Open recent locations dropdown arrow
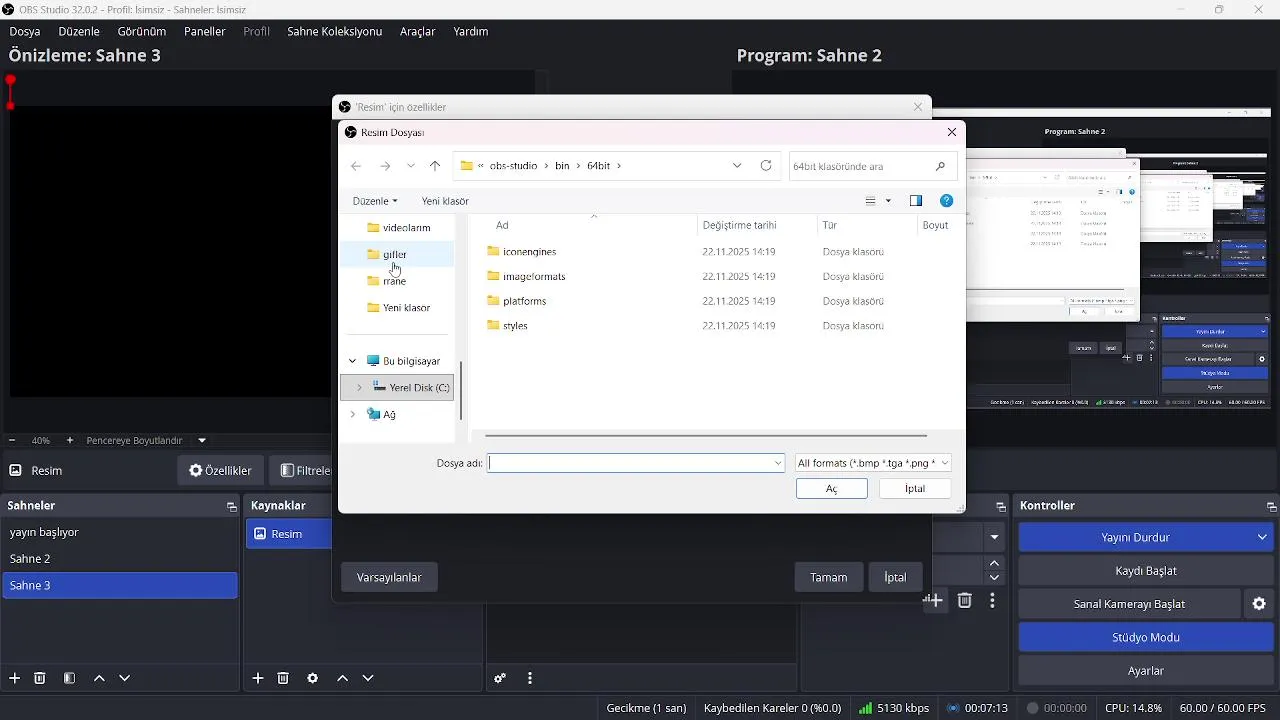 coord(411,166)
